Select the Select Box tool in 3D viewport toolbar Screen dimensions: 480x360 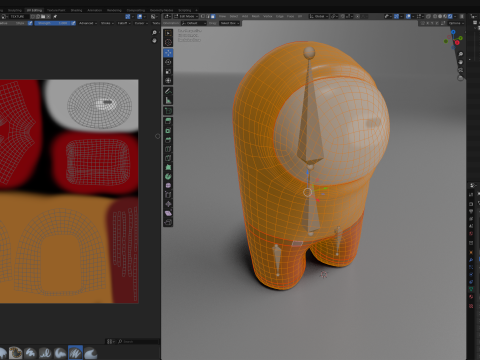click(168, 33)
